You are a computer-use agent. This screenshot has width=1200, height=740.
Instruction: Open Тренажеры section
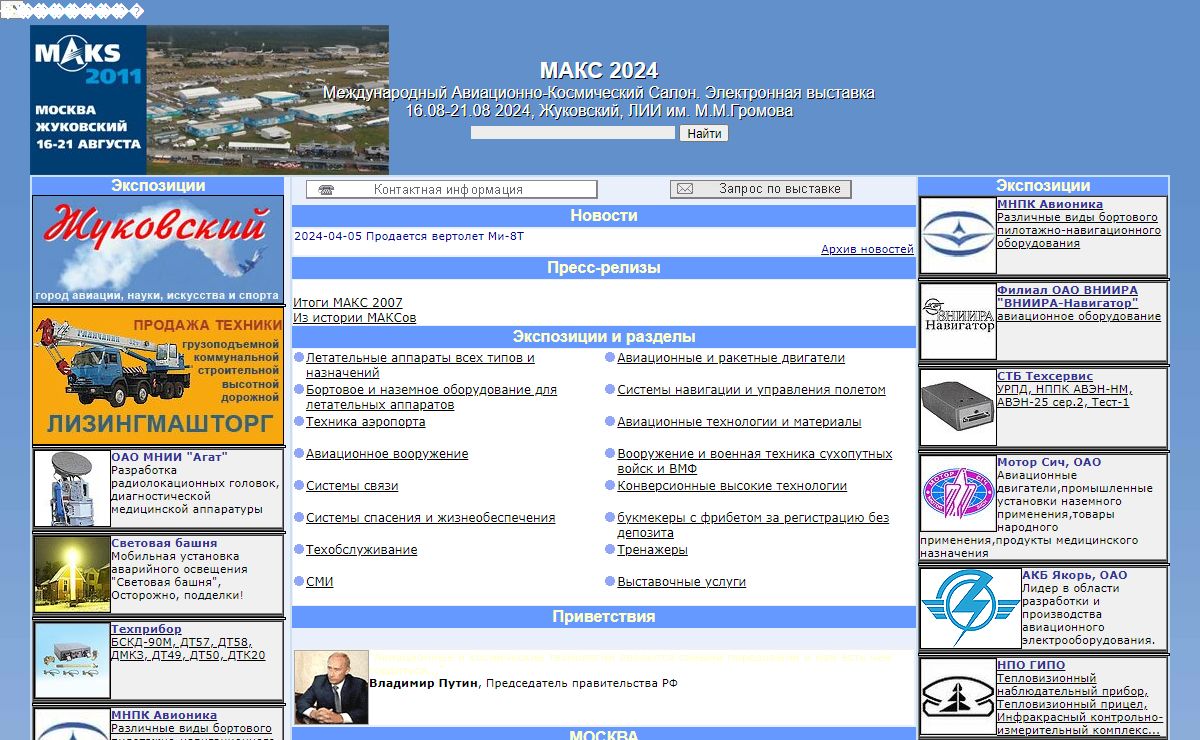(652, 550)
